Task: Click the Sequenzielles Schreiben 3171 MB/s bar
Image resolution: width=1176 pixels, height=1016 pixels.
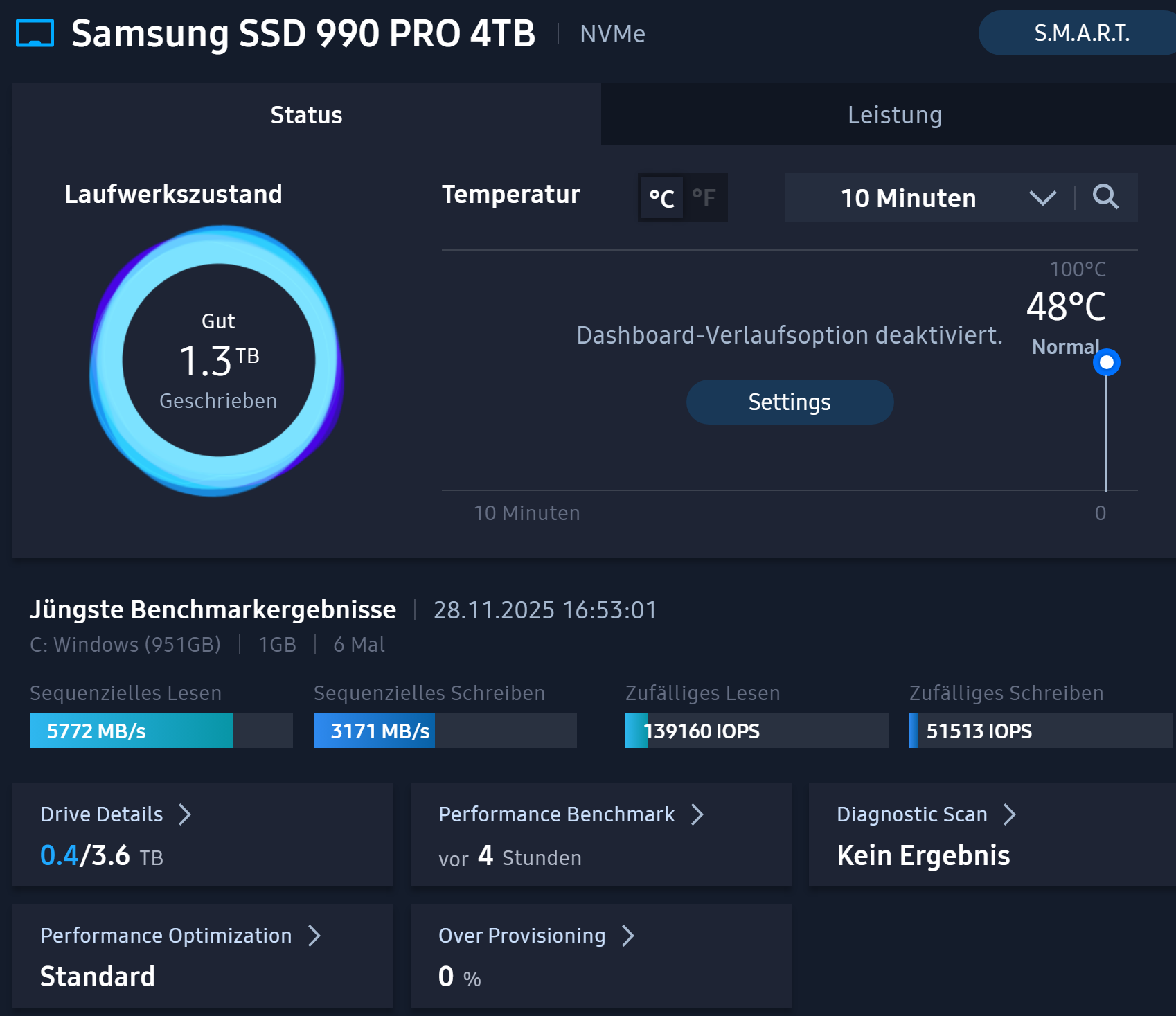Action: (x=445, y=731)
